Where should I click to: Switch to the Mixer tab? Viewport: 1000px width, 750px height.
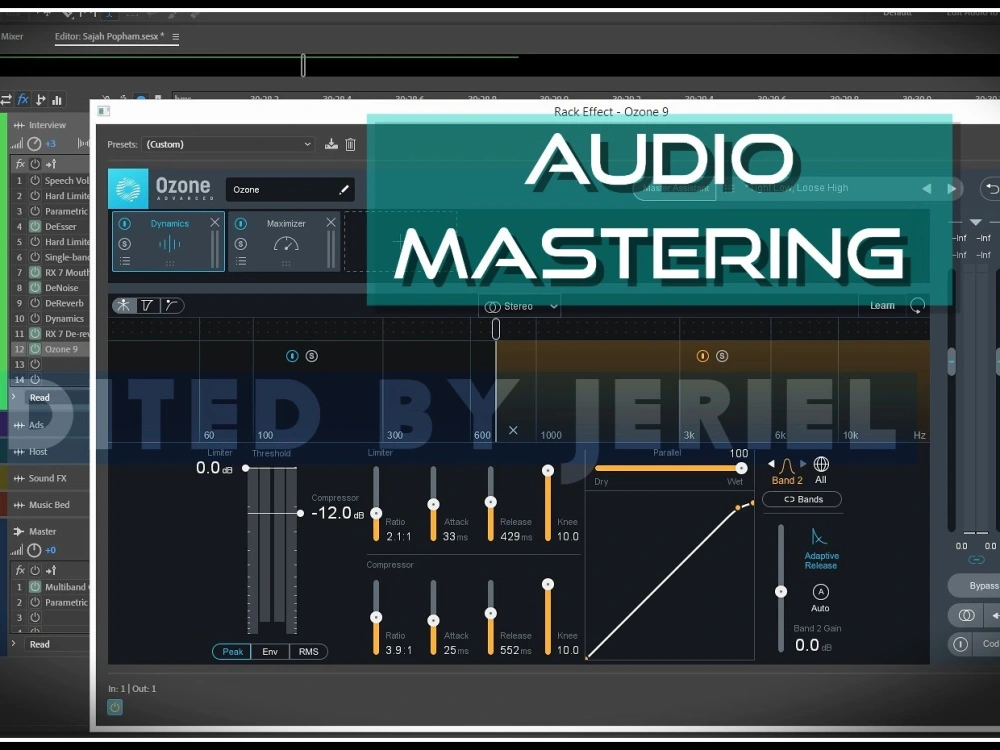(x=12, y=36)
